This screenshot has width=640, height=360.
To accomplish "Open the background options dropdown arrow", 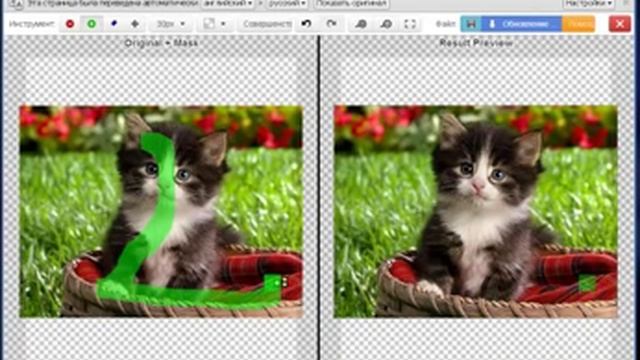I will [x=223, y=24].
